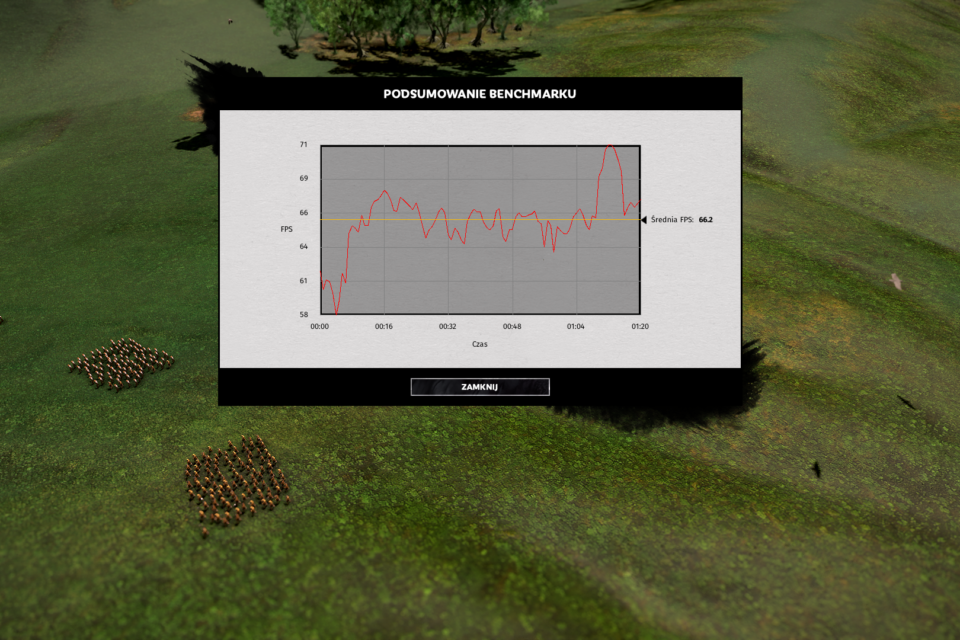Click the 01:20 time axis label
The height and width of the screenshot is (640, 960).
(639, 327)
